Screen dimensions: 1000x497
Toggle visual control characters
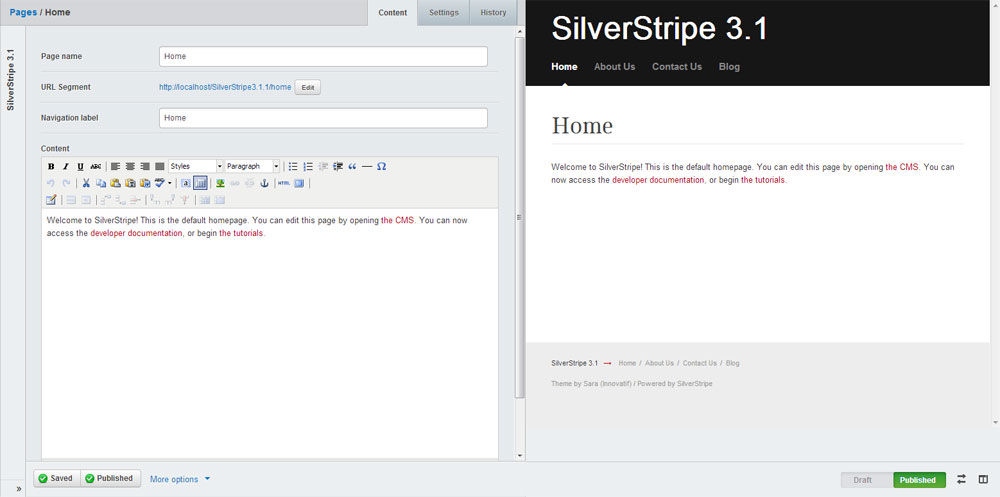[x=200, y=183]
